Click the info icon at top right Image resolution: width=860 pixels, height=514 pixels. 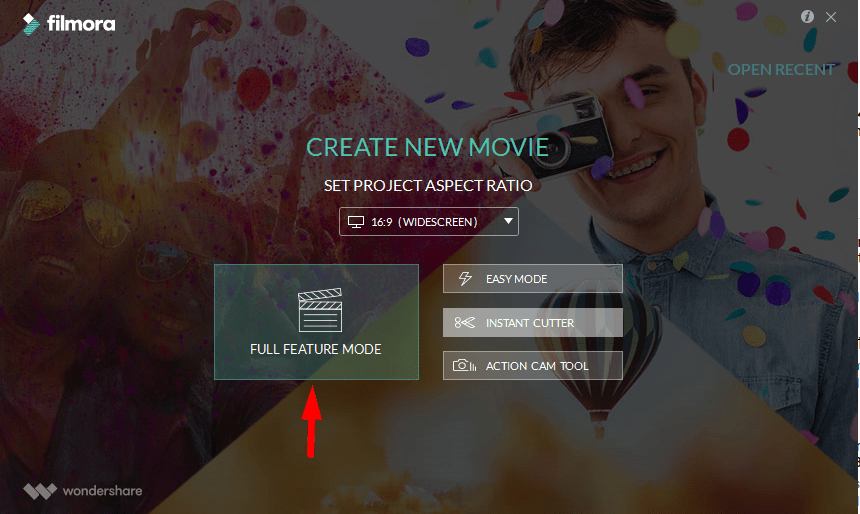807,16
